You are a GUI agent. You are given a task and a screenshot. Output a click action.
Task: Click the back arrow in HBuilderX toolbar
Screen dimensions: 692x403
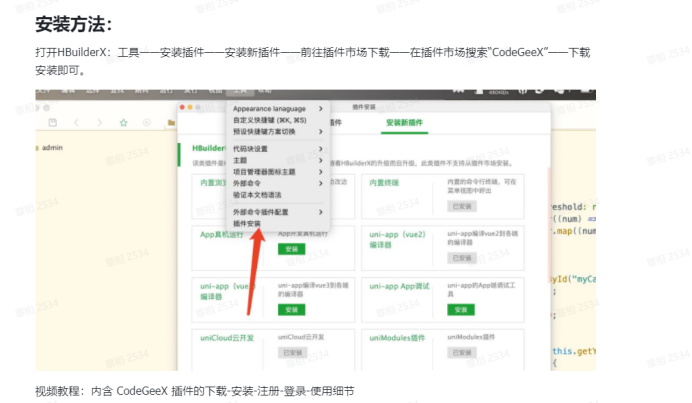[76, 123]
